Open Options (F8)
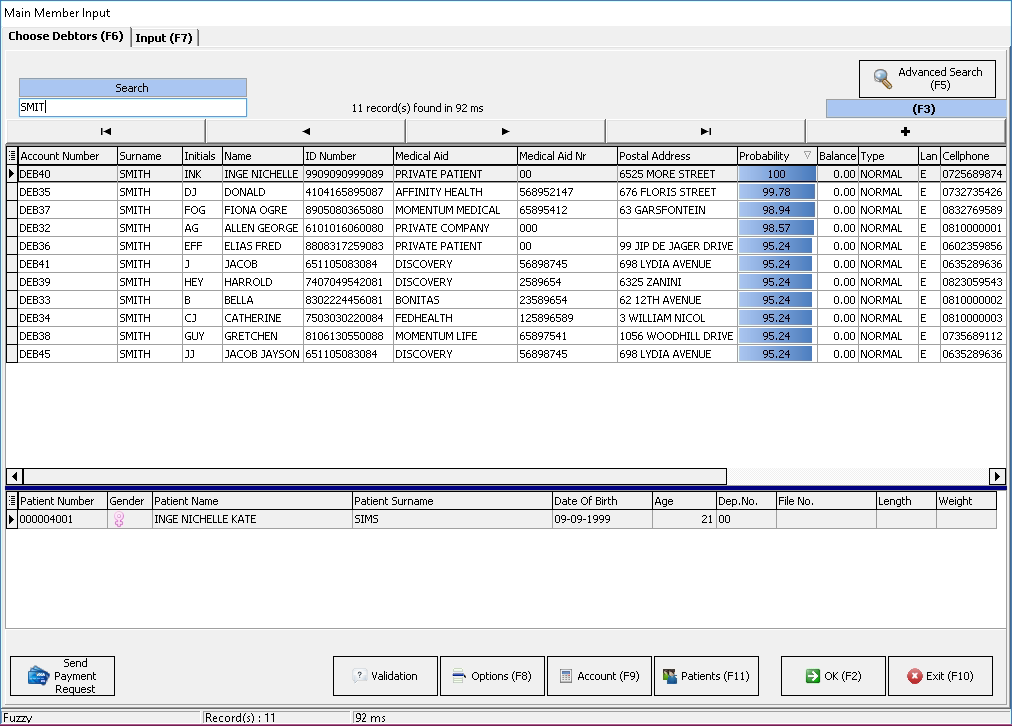The image size is (1012, 726). click(491, 676)
